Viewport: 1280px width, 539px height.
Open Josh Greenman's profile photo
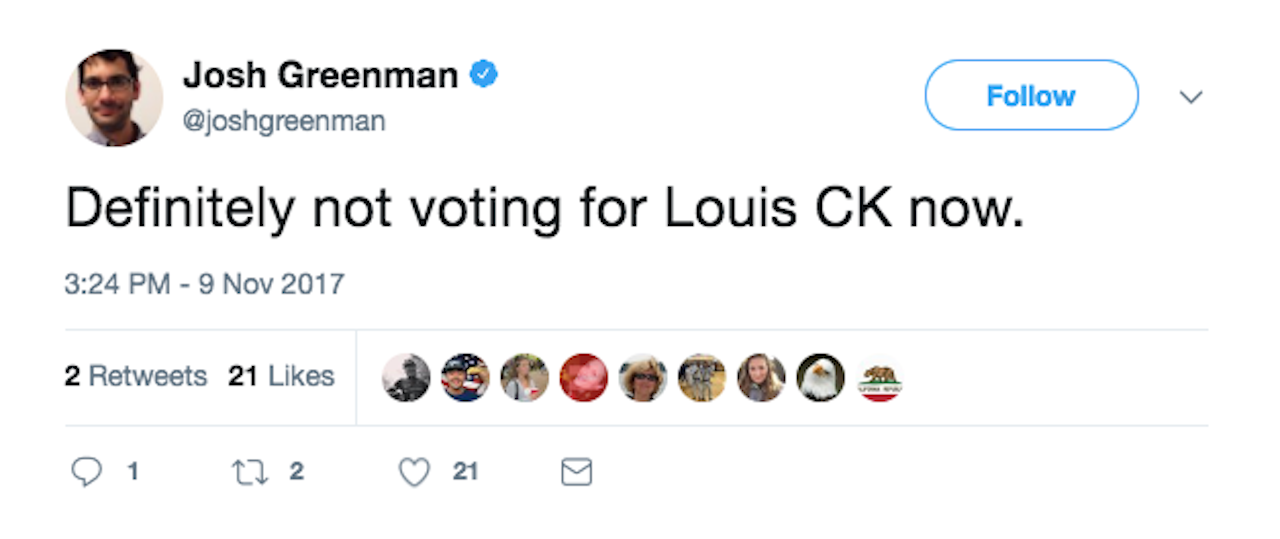[x=114, y=97]
